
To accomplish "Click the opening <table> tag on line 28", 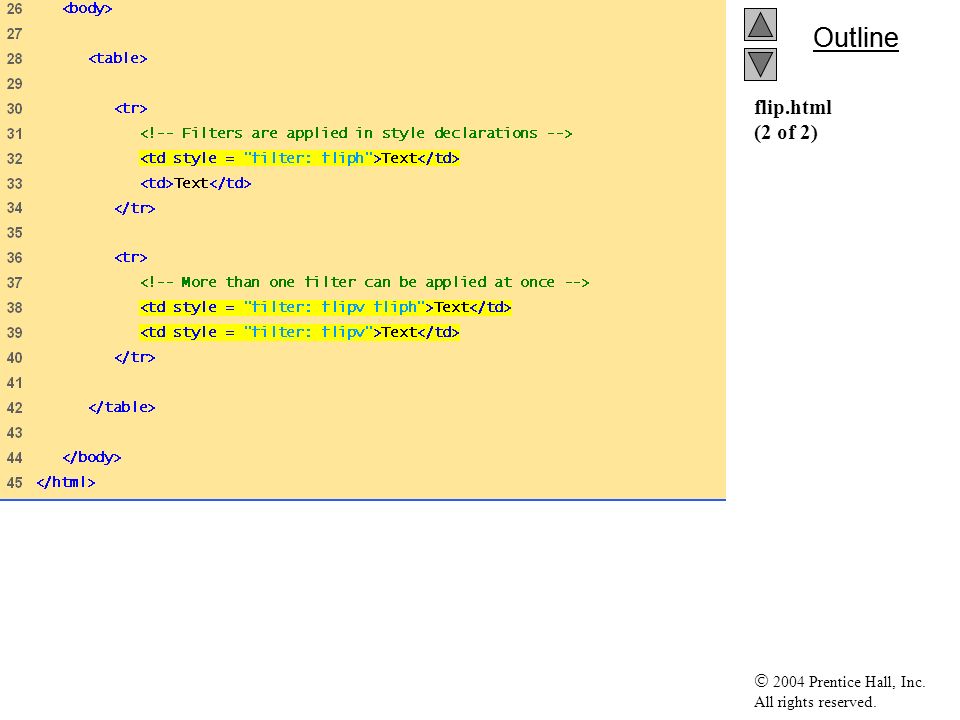I will click(118, 58).
